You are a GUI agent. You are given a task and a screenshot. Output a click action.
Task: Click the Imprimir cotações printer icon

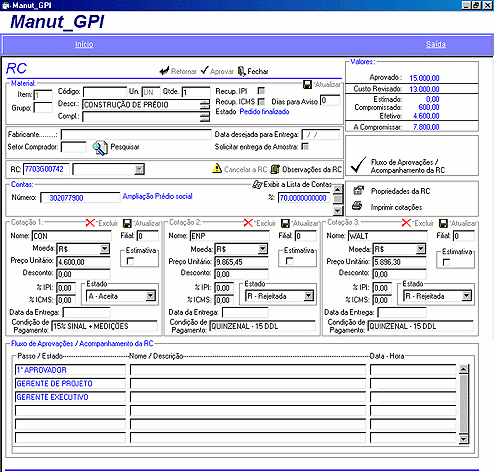click(357, 206)
